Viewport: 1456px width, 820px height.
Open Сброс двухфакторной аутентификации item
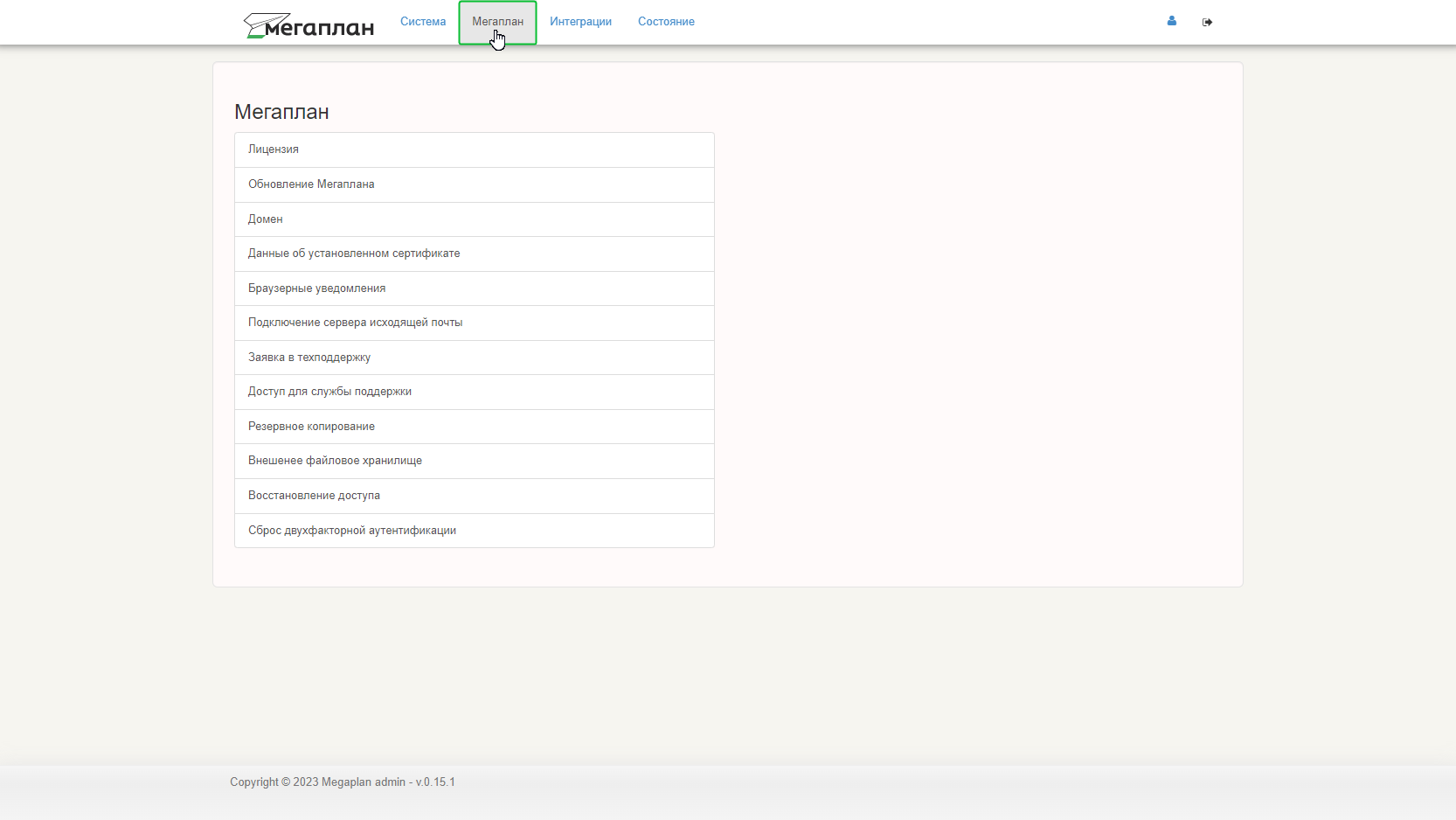pos(475,531)
